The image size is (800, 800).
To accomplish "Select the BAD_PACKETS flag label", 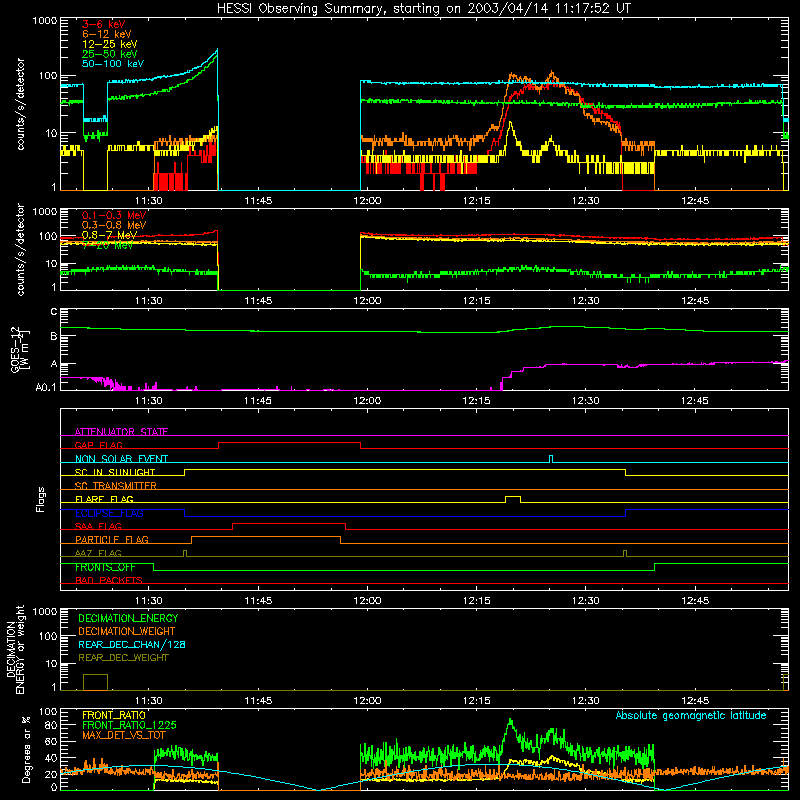I will coord(109,580).
